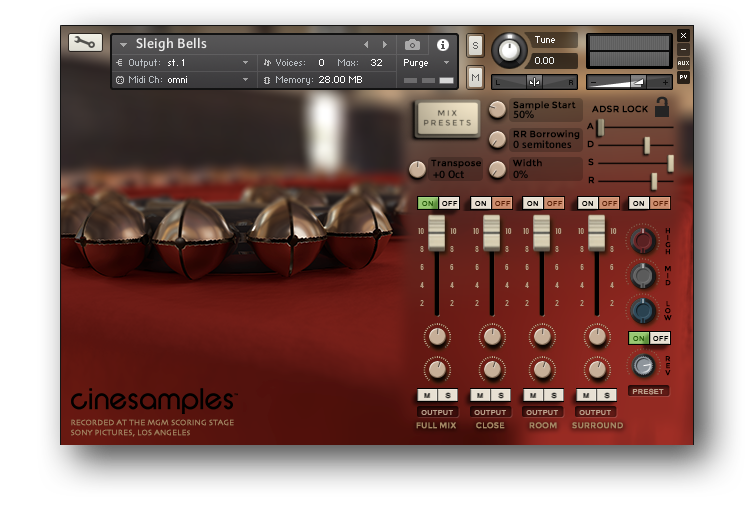Open the Output st. 1 dropdown

(246, 63)
